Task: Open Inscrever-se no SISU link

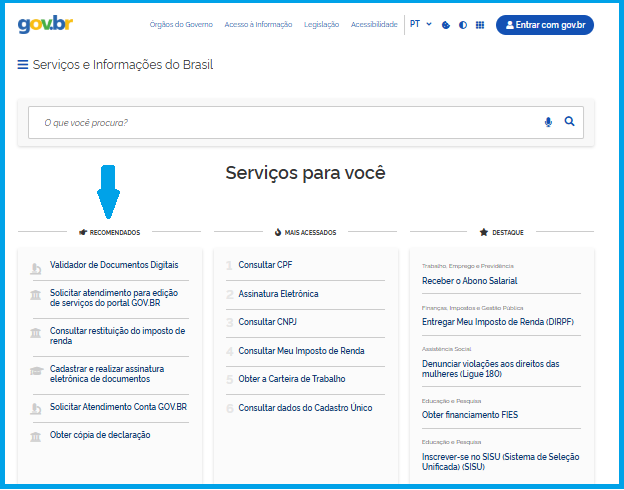Action: (501, 462)
